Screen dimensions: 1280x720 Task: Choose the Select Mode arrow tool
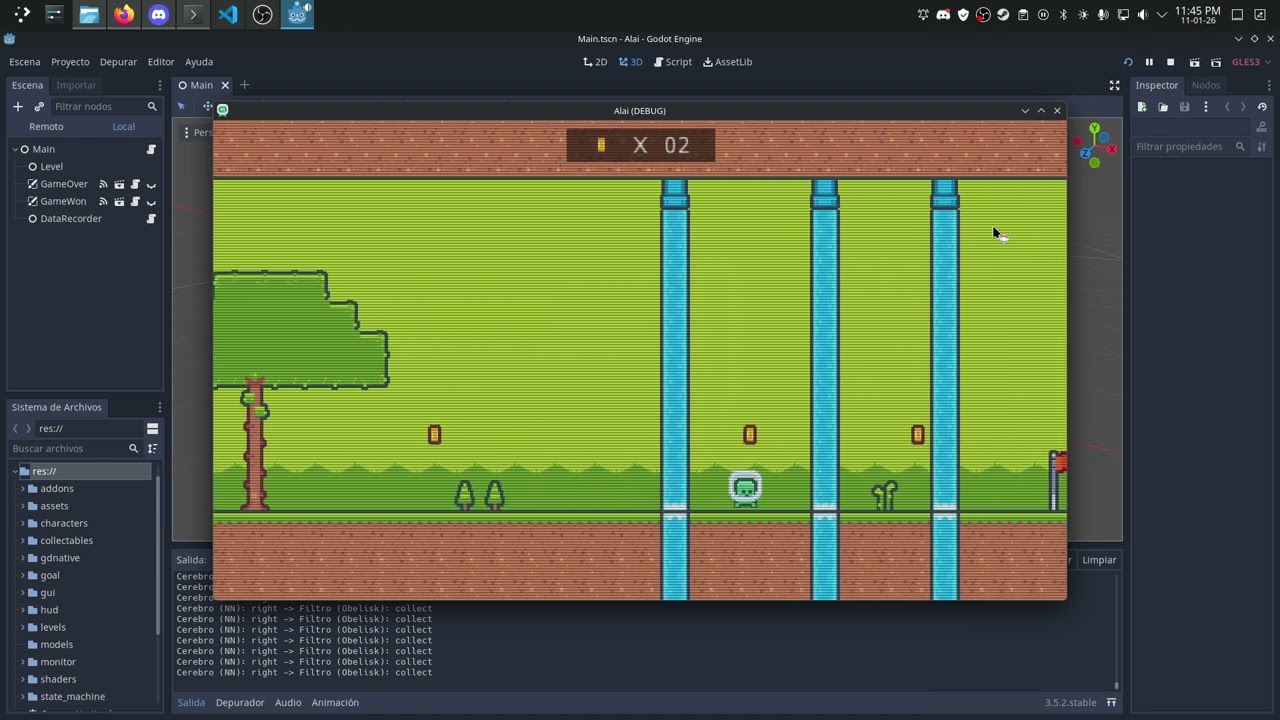[181, 106]
